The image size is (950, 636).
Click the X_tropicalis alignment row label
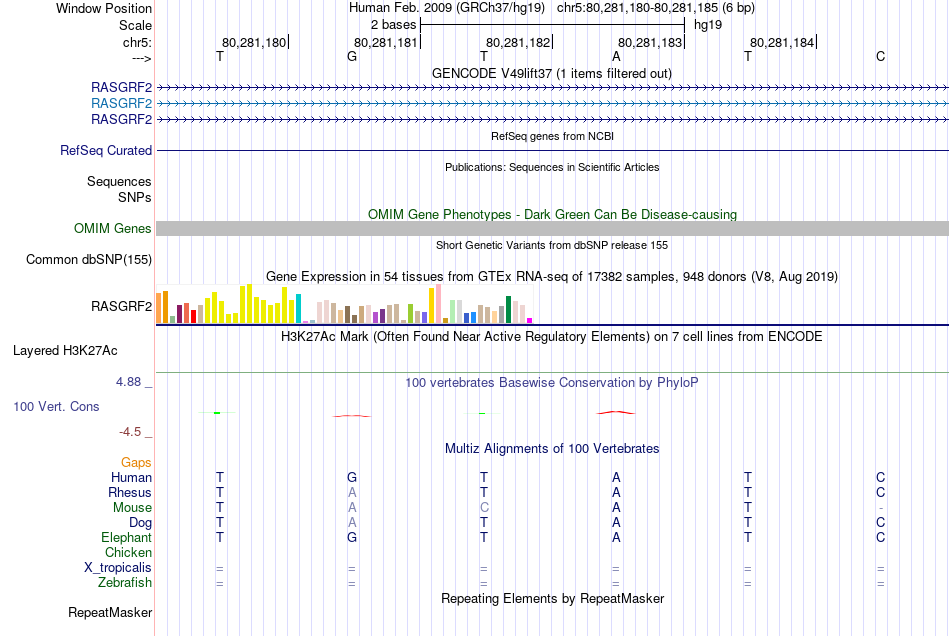pyautogui.click(x=118, y=568)
